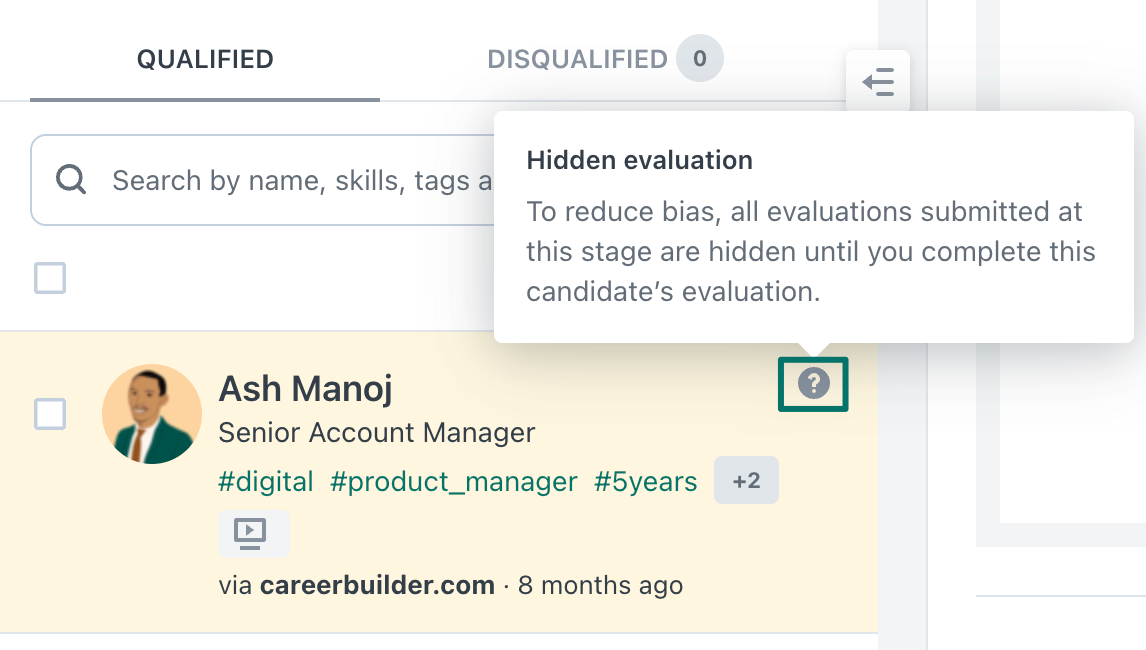Click the careerbuilder.com source label
Viewport: 1146px width, 650px height.
point(377,585)
